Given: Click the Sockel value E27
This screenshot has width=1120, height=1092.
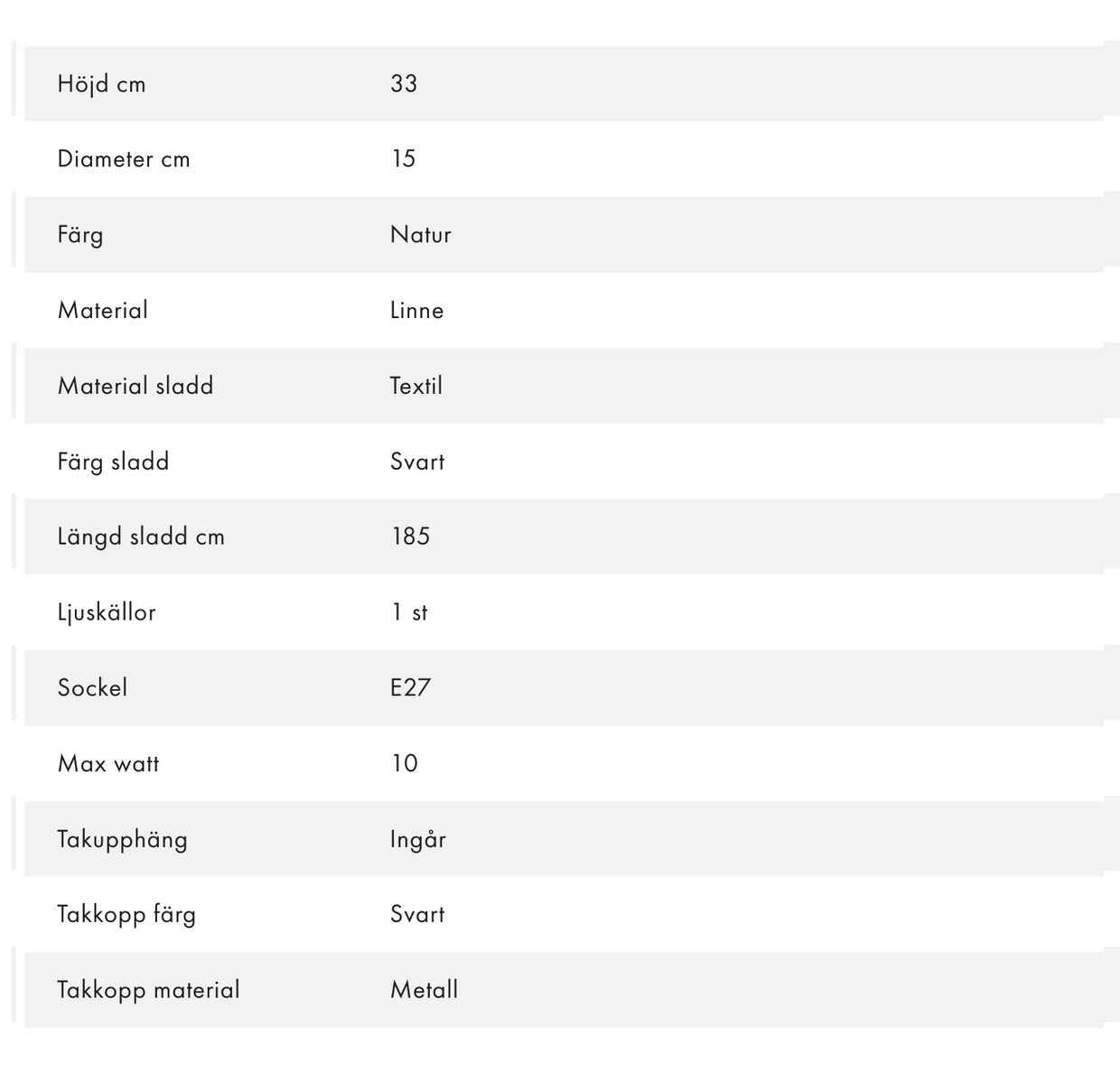Looking at the screenshot, I should pyautogui.click(x=411, y=687).
